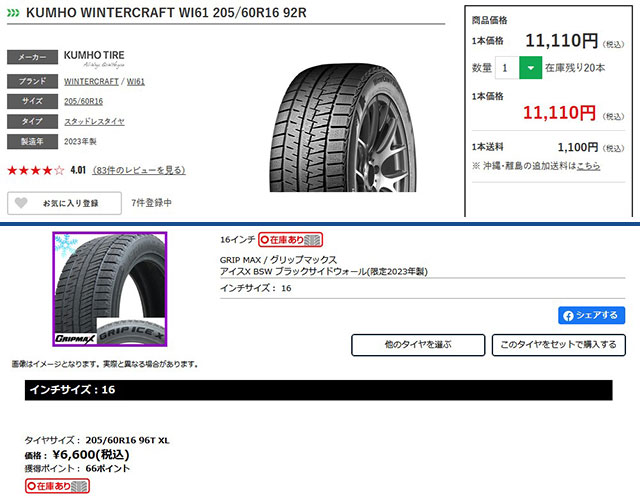The width and height of the screenshot is (640, 500).
Task: Click the Facebook シェアする share button
Action: (591, 315)
